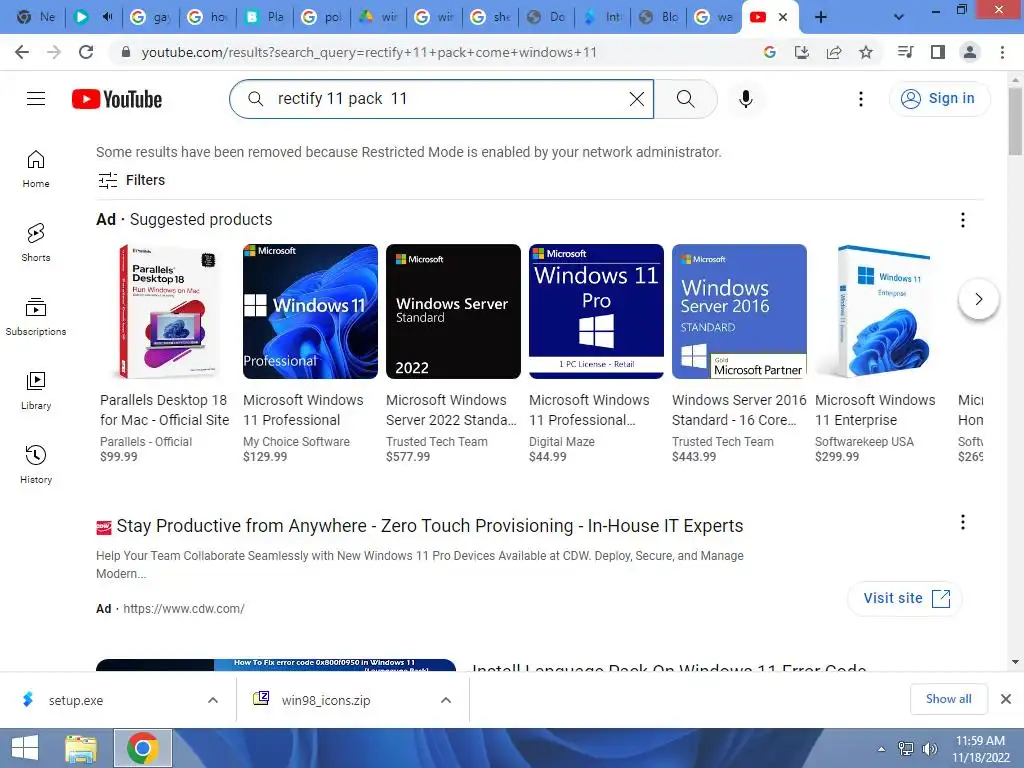Viewport: 1024px width, 768px height.
Task: Click Show all downloads
Action: pos(948,699)
